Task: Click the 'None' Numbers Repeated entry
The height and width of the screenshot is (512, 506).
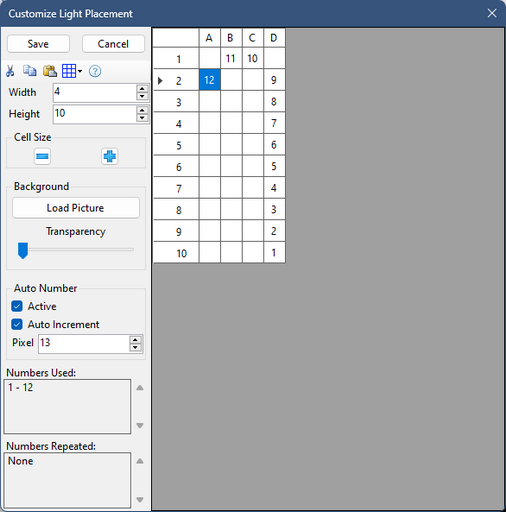Action: [21, 461]
